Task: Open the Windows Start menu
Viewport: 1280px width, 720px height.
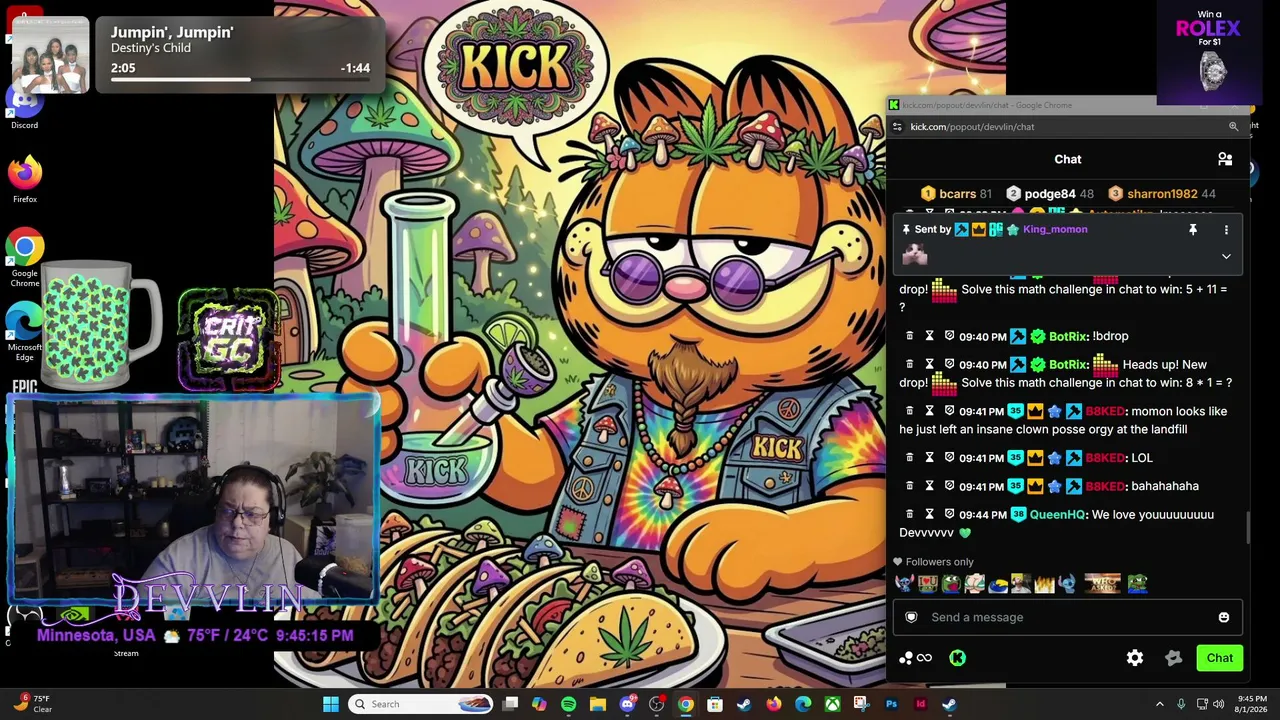Action: 331,704
